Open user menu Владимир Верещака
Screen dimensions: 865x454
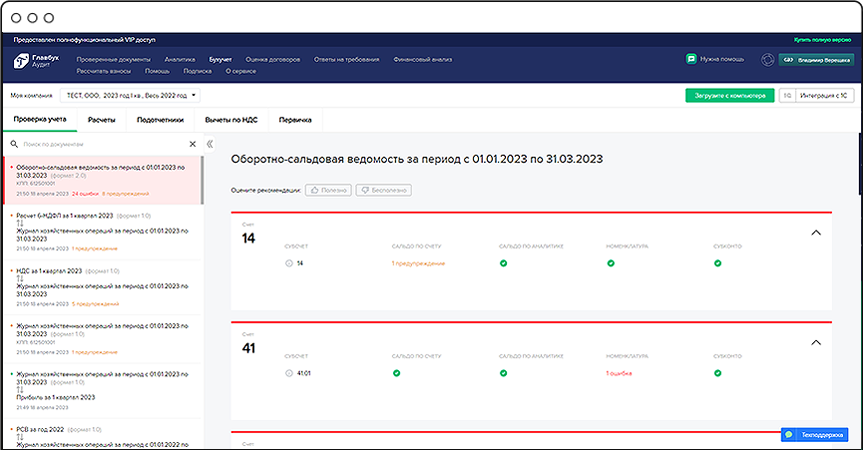816,60
